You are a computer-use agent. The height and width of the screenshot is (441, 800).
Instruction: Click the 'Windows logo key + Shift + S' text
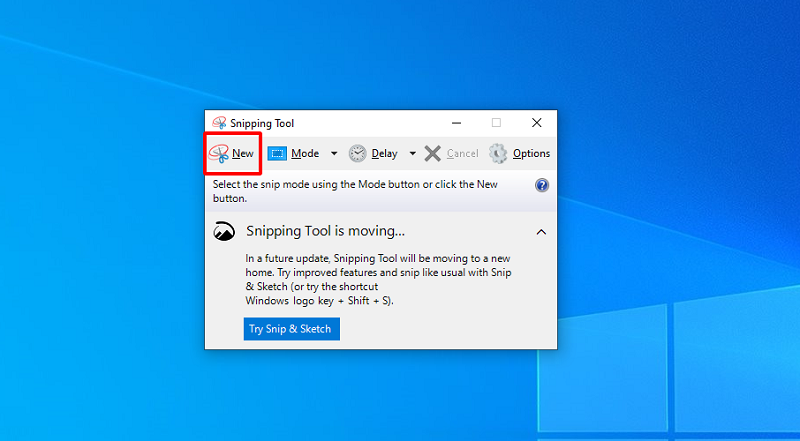[x=319, y=301]
